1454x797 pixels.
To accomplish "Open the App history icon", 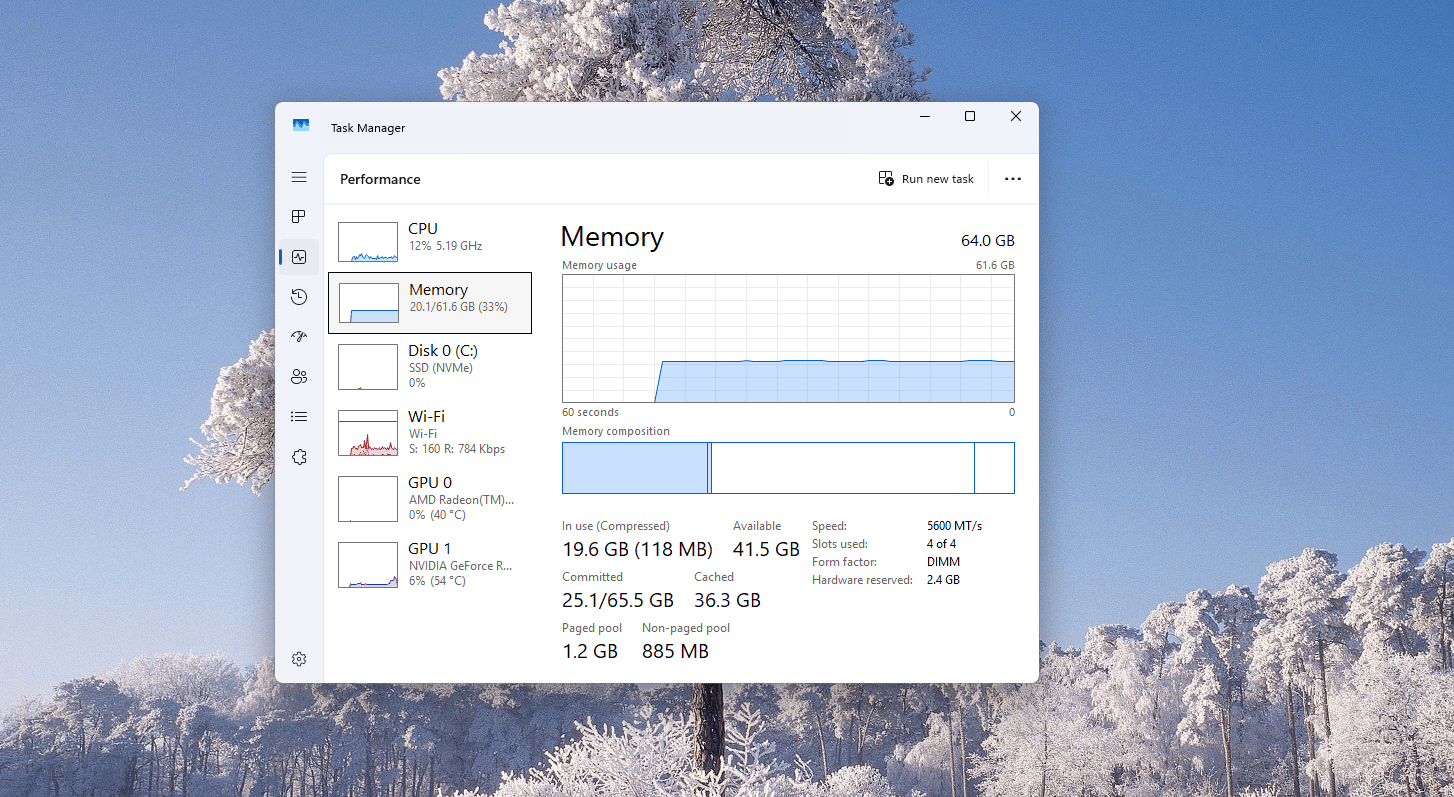I will point(299,297).
